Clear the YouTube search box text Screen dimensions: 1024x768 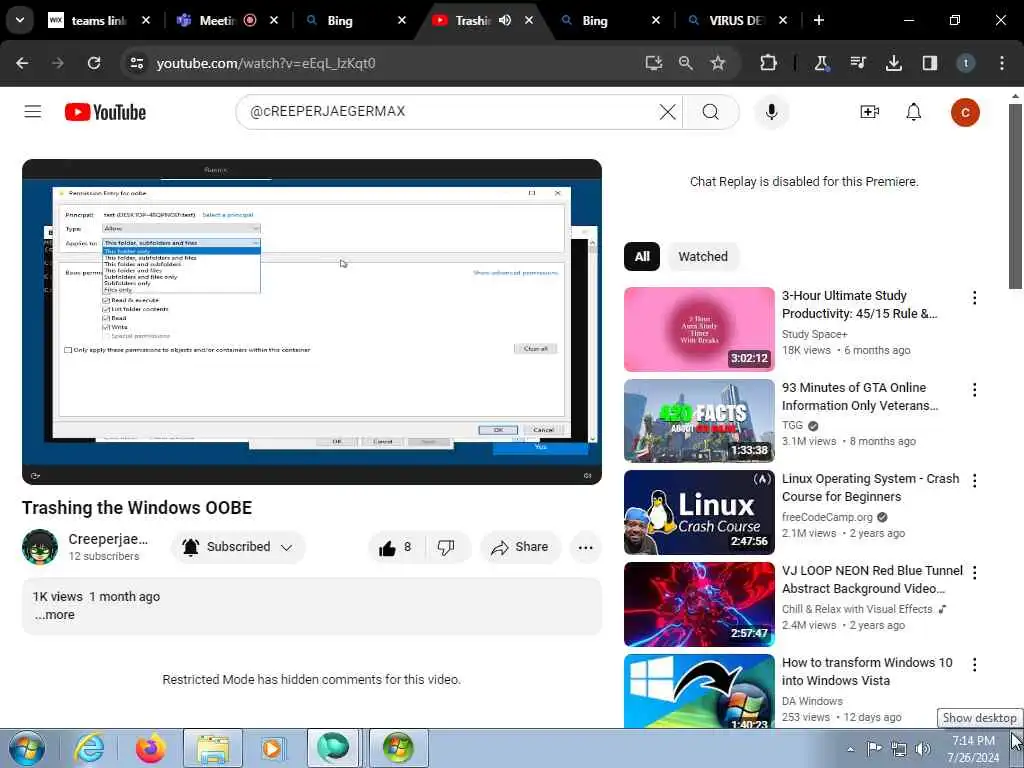667,112
